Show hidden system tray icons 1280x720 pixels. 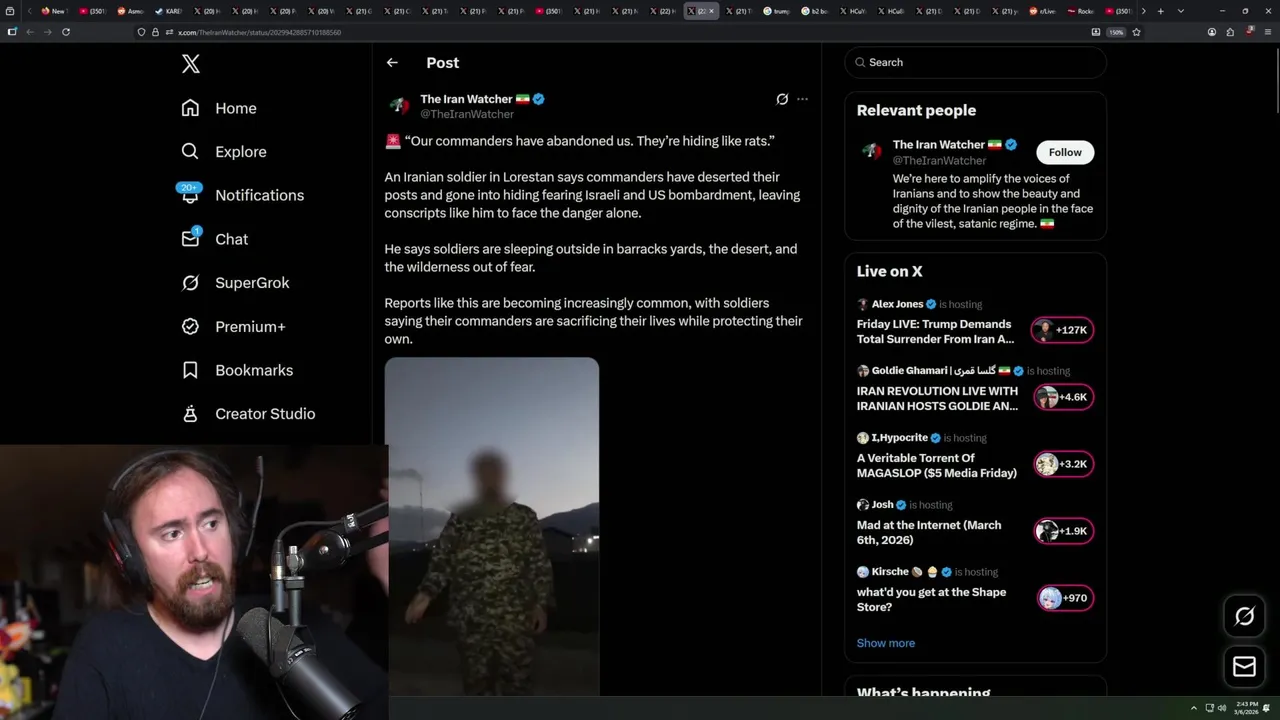[x=1193, y=708]
